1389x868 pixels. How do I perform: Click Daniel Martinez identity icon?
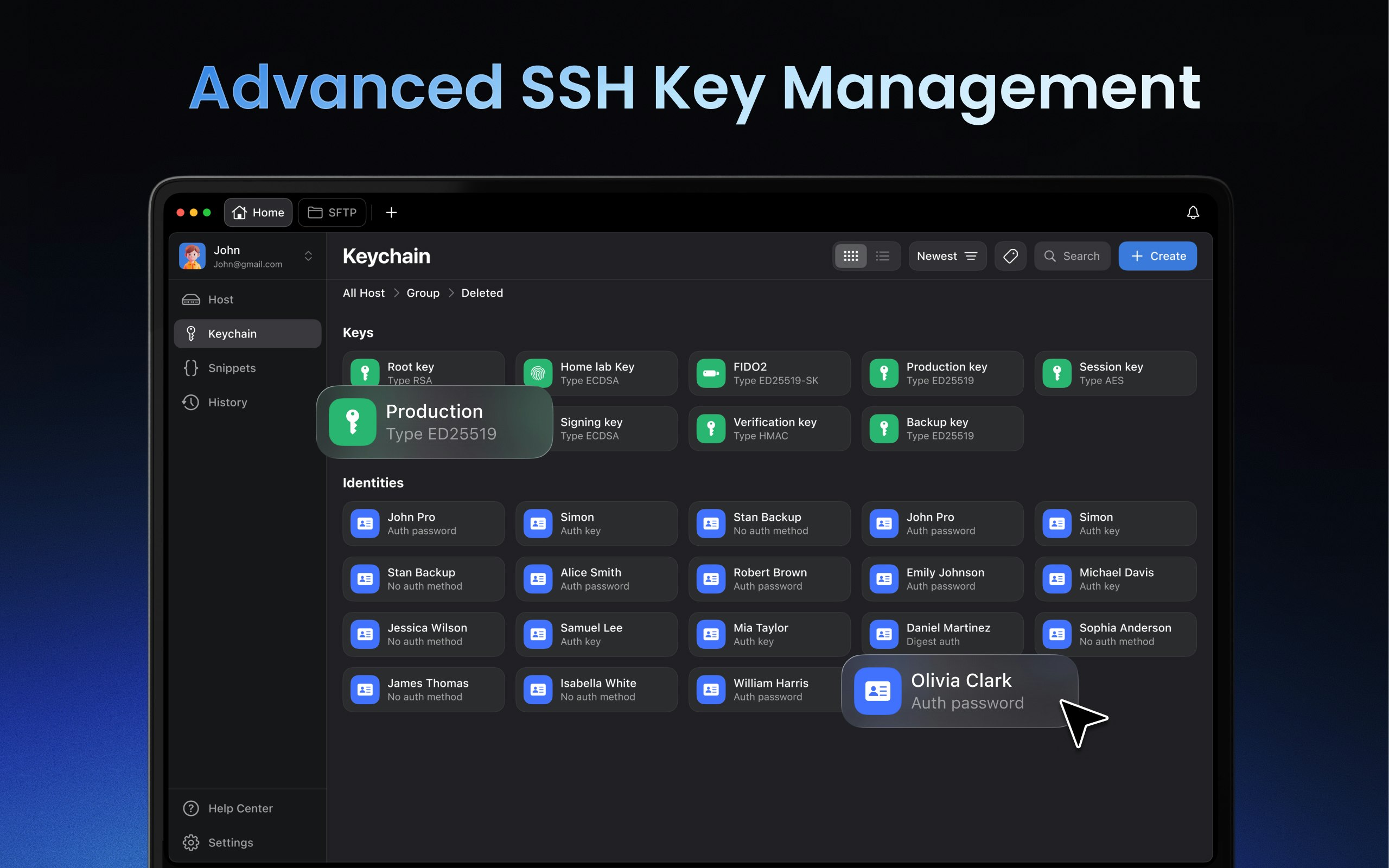pyautogui.click(x=884, y=634)
